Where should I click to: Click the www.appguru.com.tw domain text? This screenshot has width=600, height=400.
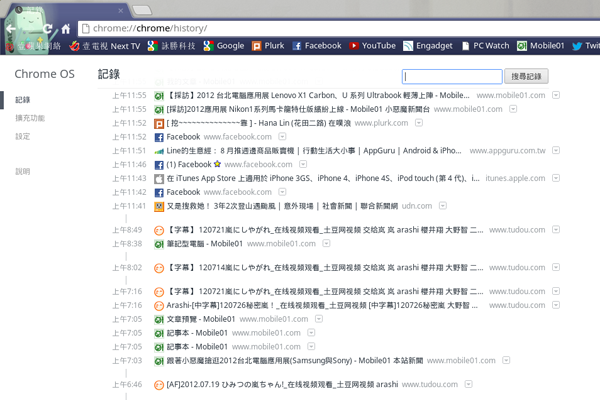pos(508,151)
